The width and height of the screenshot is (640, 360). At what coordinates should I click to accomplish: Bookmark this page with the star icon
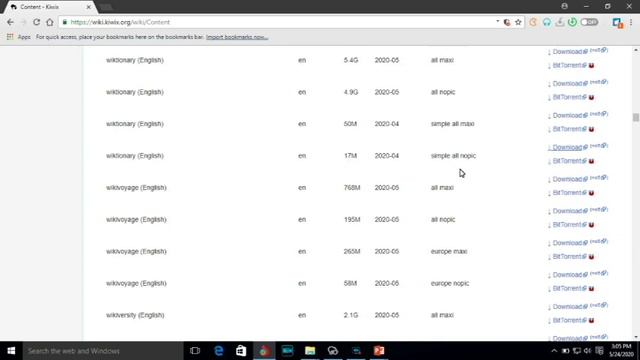point(518,22)
